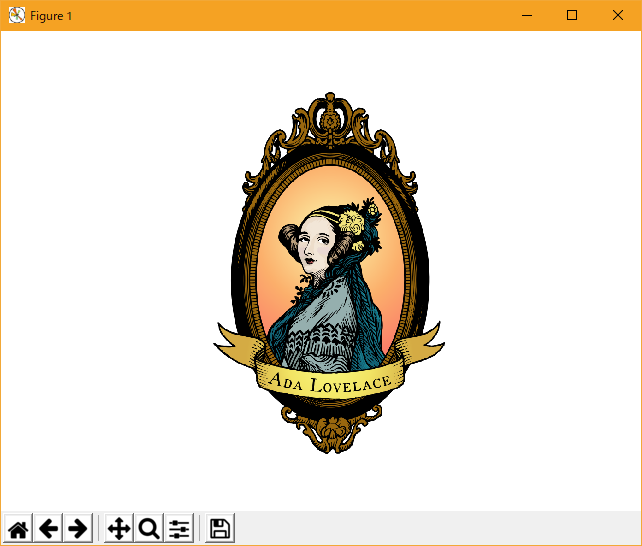
Task: Close the Figure 1 window
Action: (618, 15)
